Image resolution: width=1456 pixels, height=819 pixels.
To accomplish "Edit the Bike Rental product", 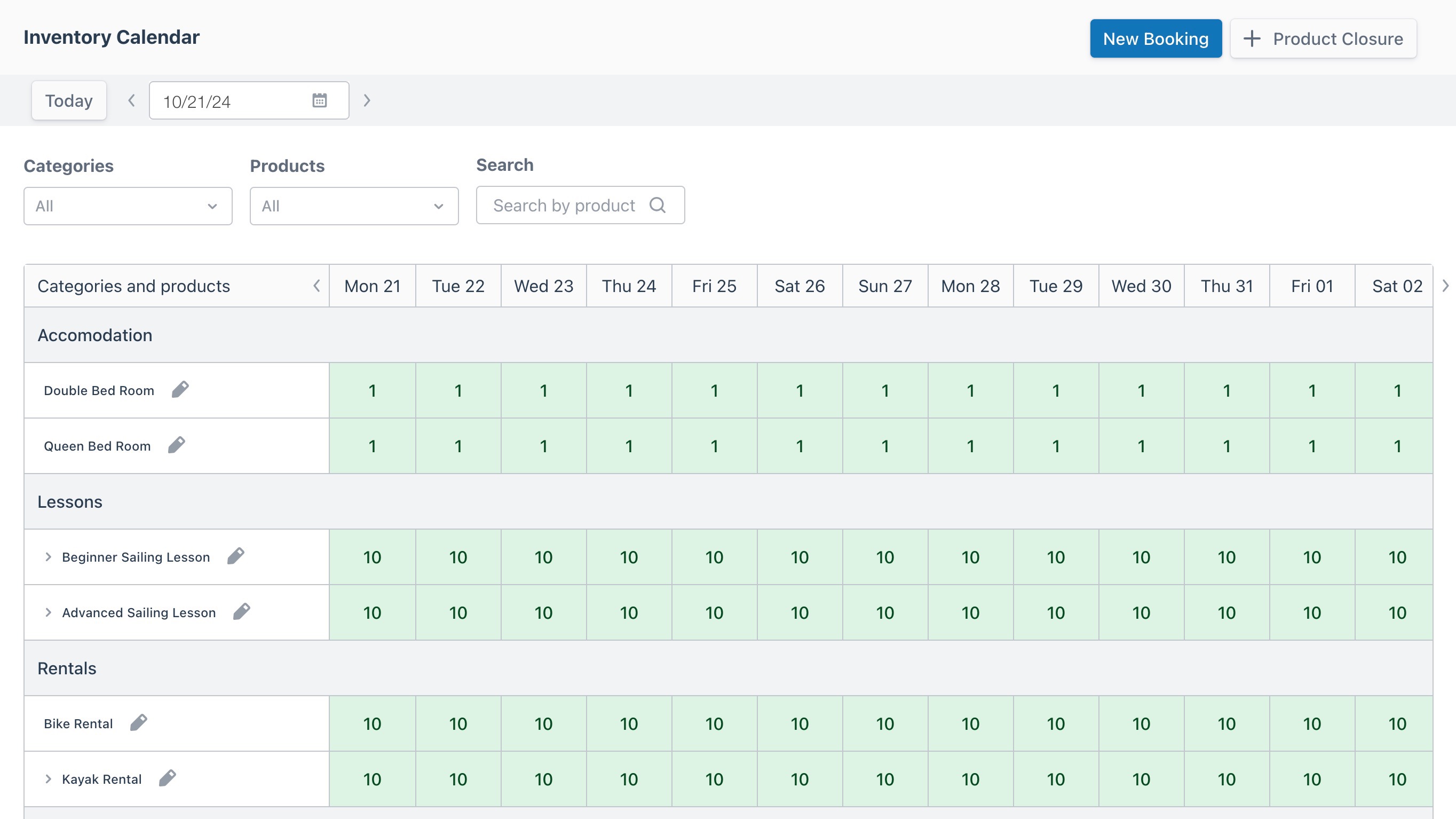I will coord(138,723).
